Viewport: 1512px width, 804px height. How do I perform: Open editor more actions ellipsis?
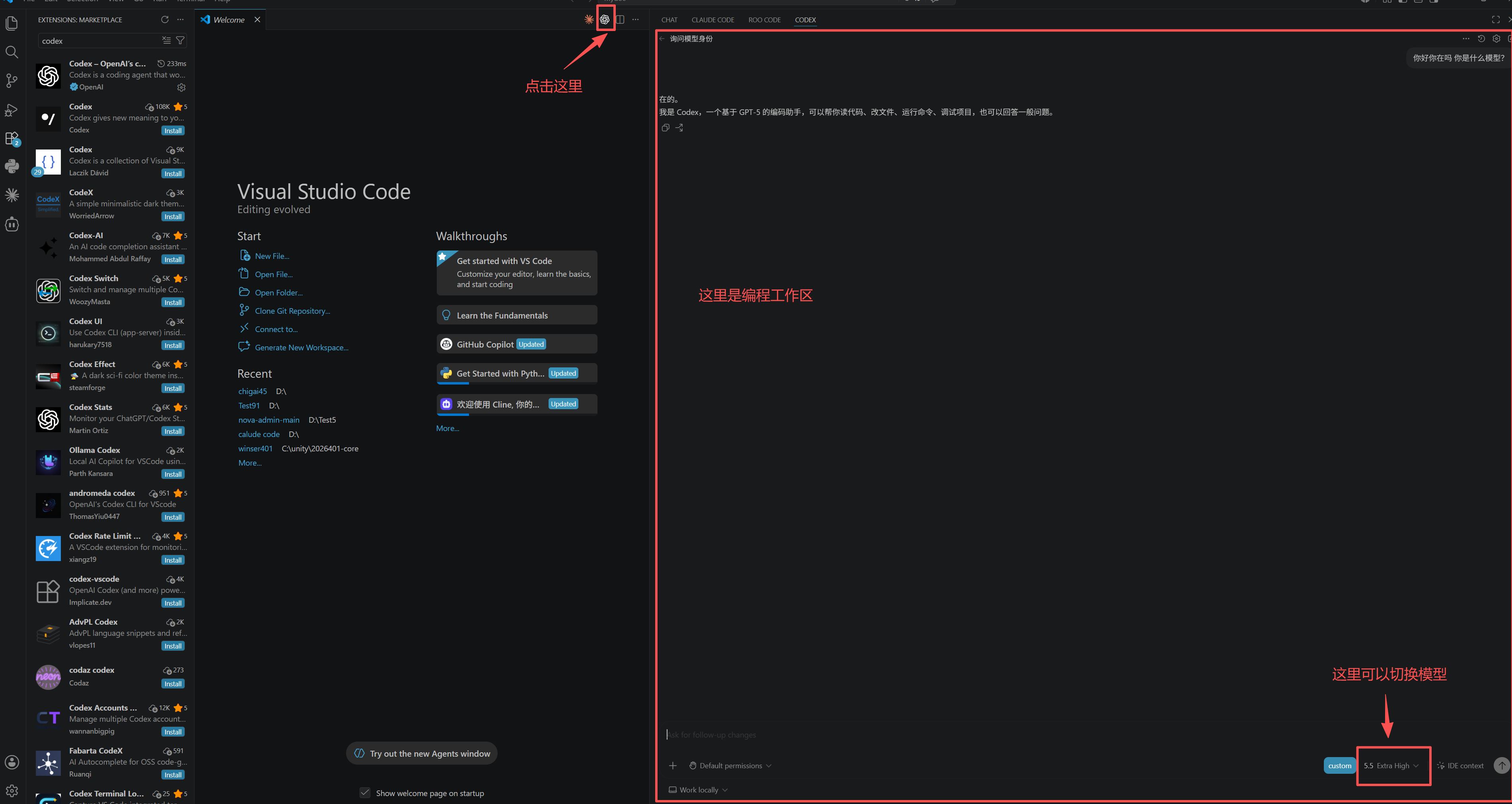[636, 19]
